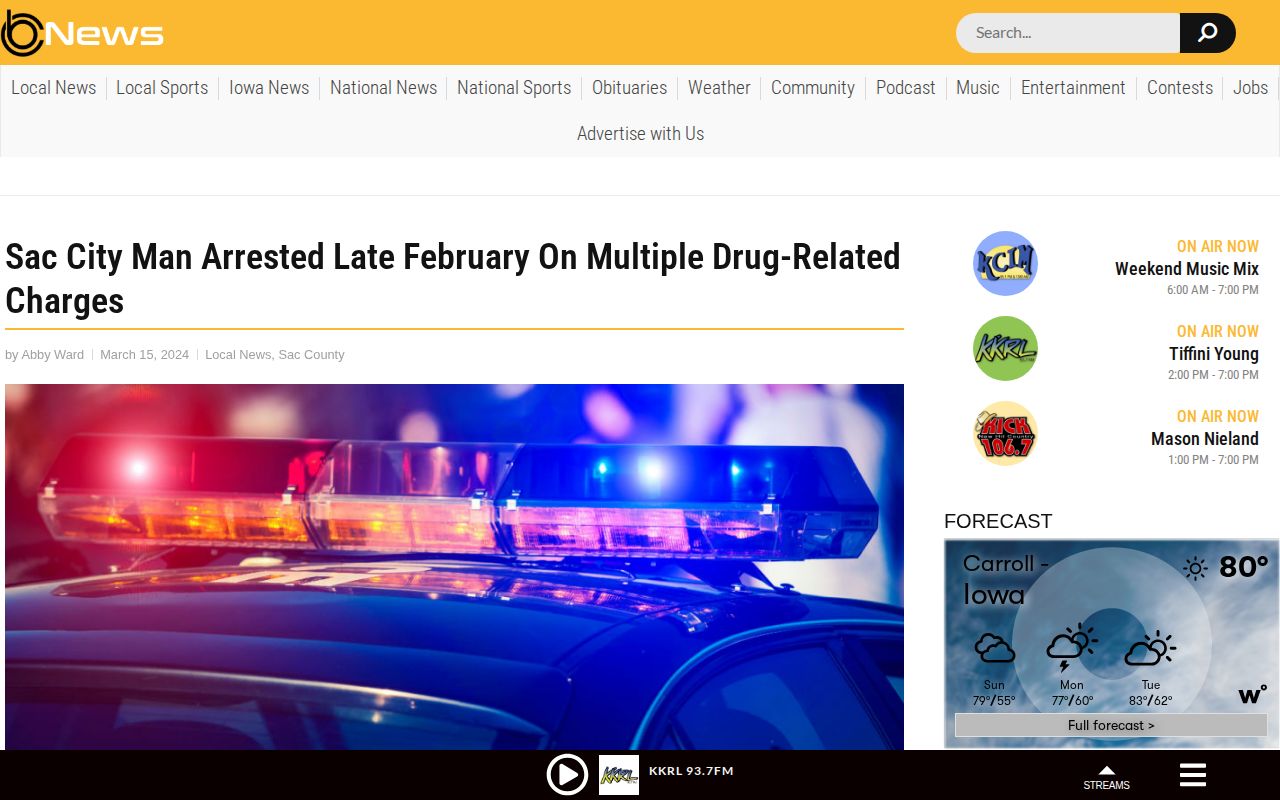Click the Advertise with Us link
This screenshot has height=800, width=1280.
point(640,134)
